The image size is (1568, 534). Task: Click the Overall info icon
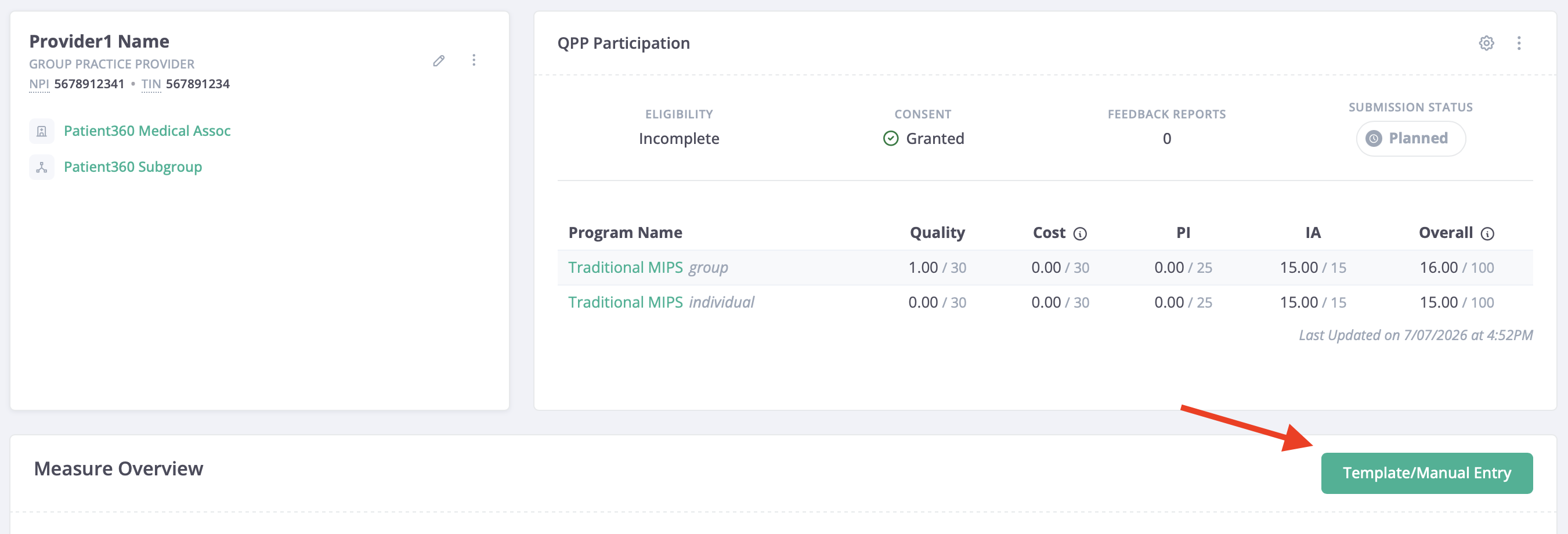tap(1487, 234)
